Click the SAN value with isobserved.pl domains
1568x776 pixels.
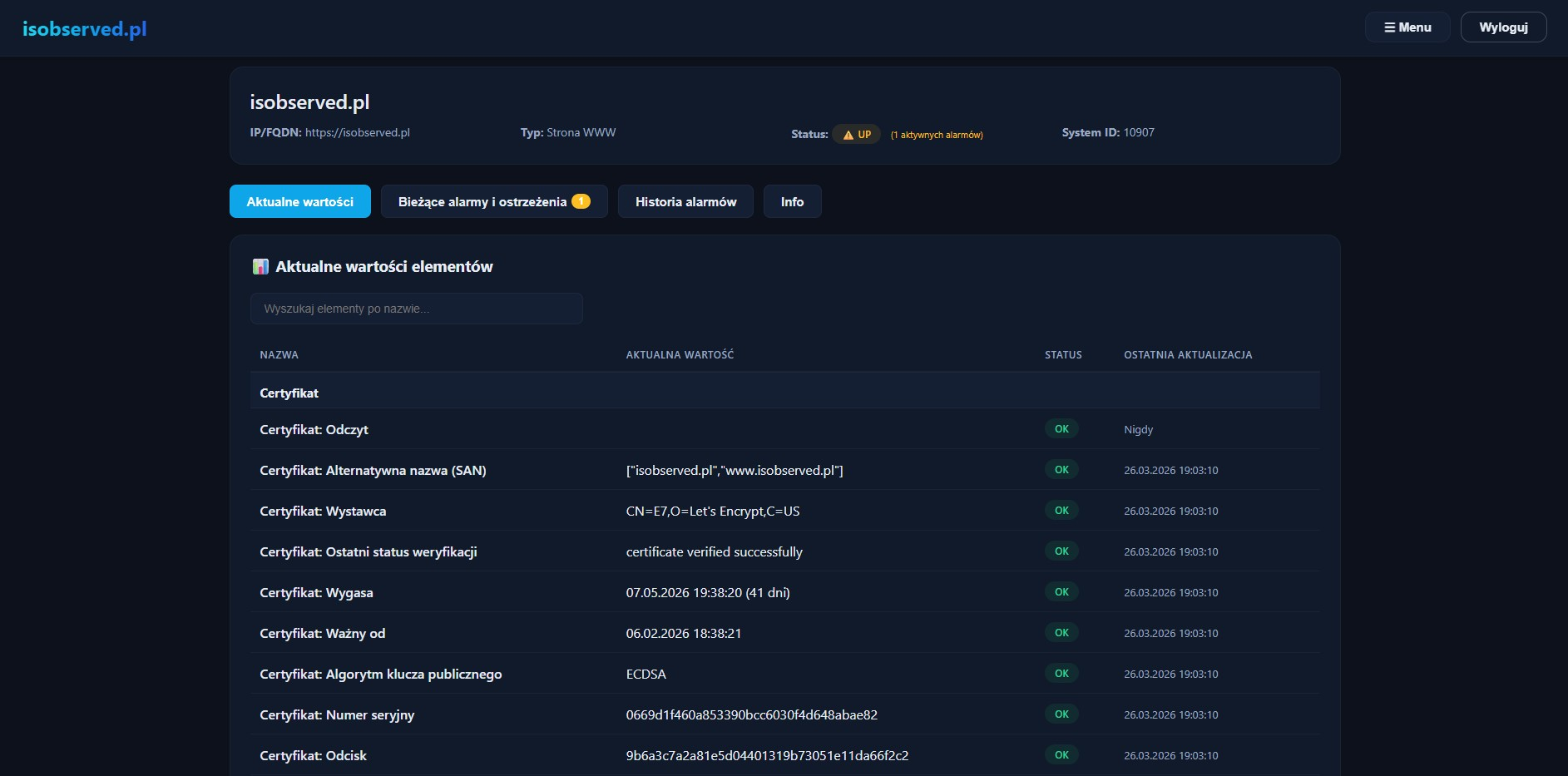tap(735, 470)
